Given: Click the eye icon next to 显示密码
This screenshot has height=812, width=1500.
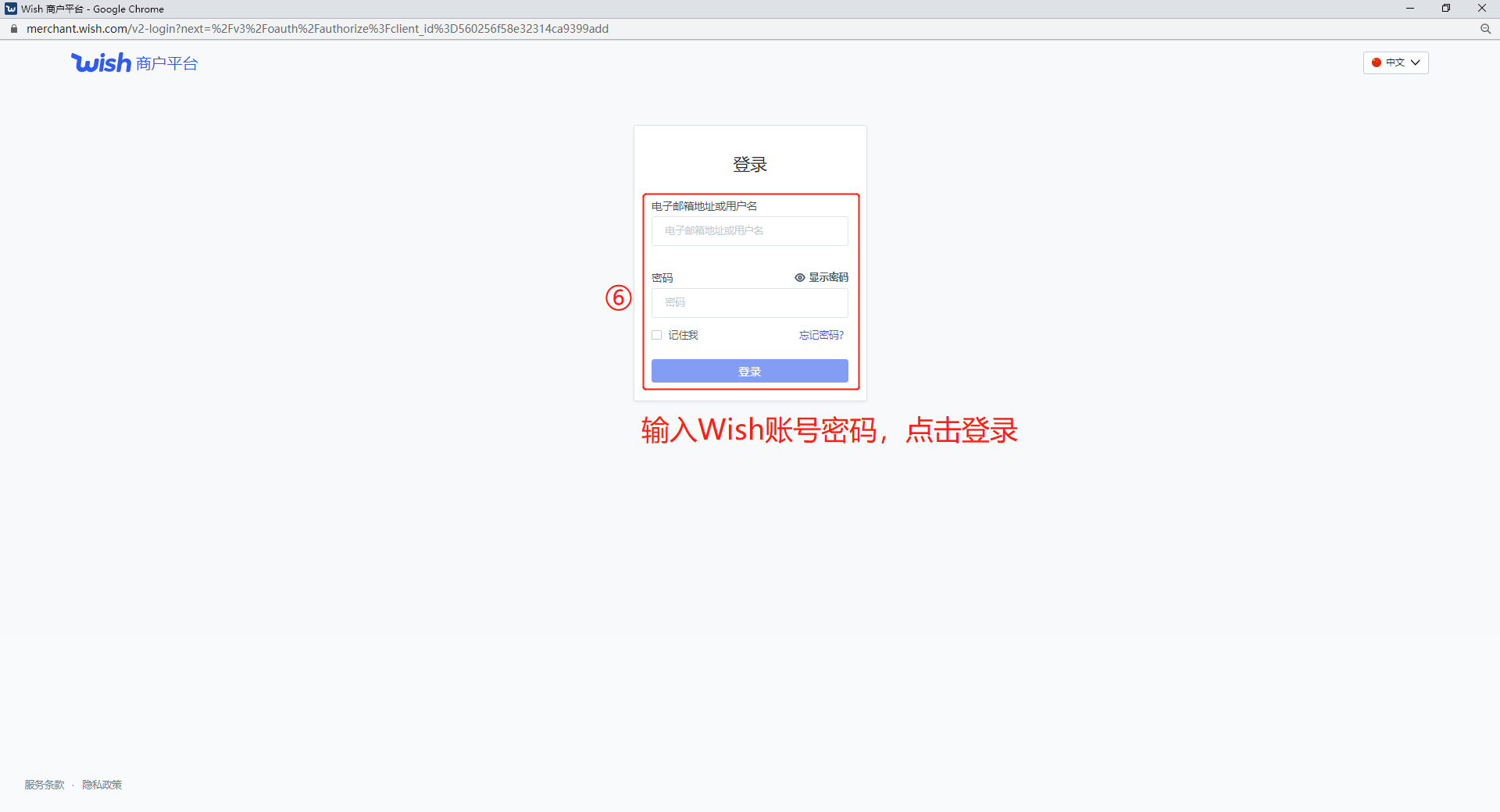Looking at the screenshot, I should 798,277.
